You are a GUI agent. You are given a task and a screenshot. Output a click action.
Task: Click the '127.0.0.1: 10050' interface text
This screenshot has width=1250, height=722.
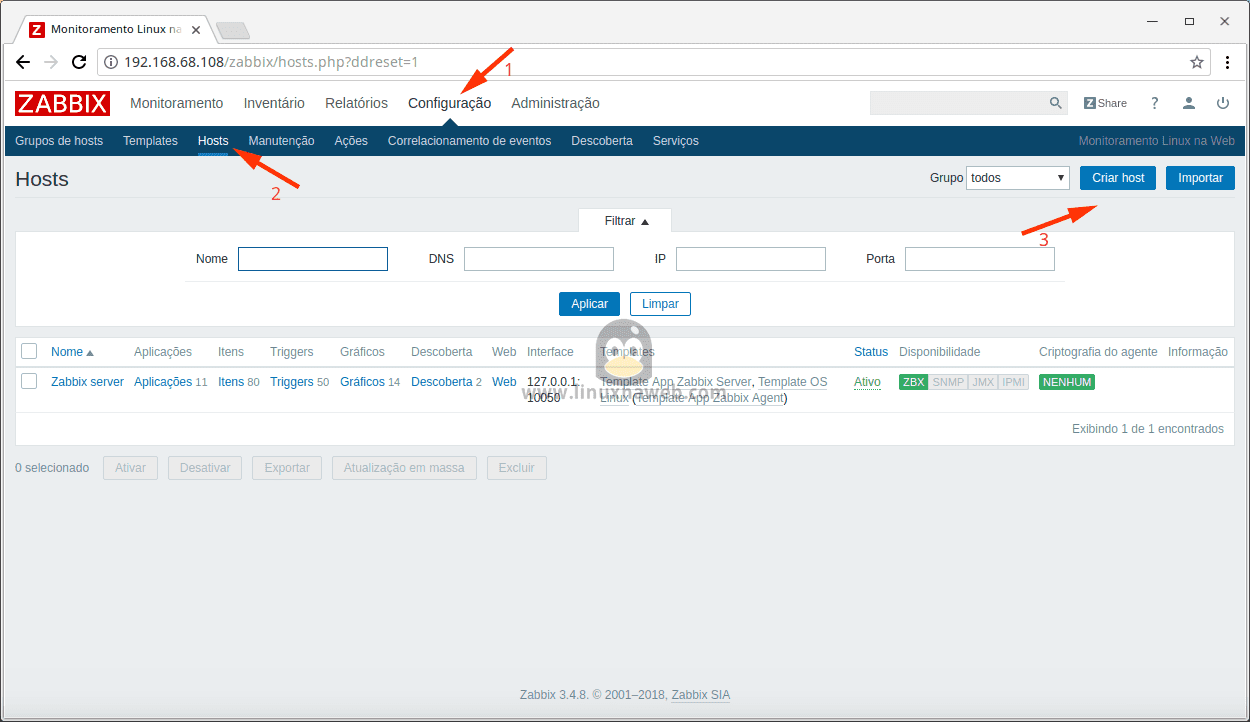(553, 390)
